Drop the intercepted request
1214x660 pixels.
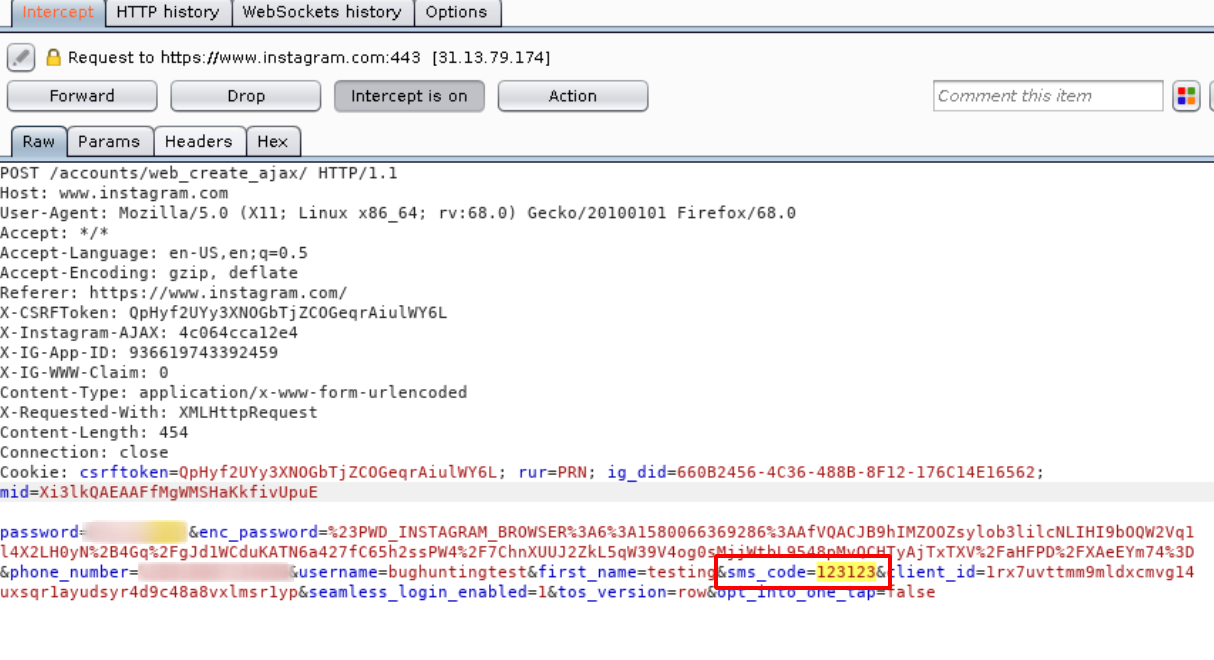pos(246,96)
